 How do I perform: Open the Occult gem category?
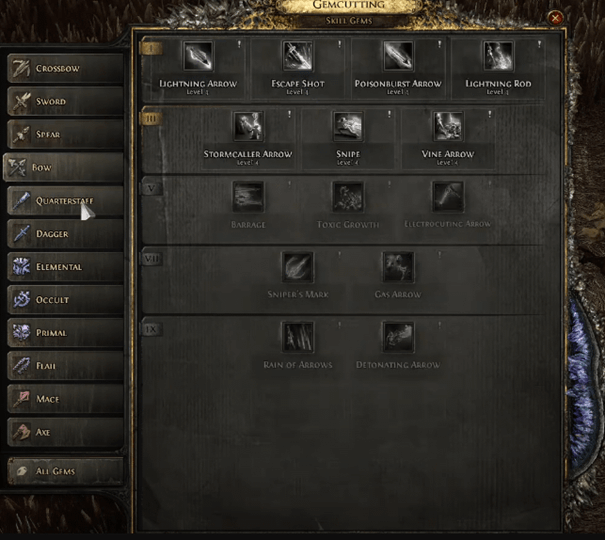[65, 300]
